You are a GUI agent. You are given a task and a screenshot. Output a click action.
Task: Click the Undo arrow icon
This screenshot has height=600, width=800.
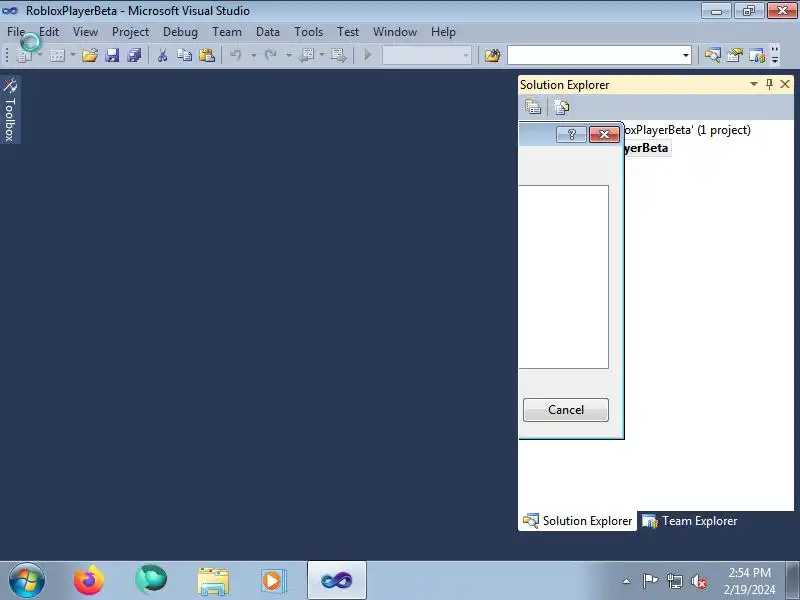point(236,55)
